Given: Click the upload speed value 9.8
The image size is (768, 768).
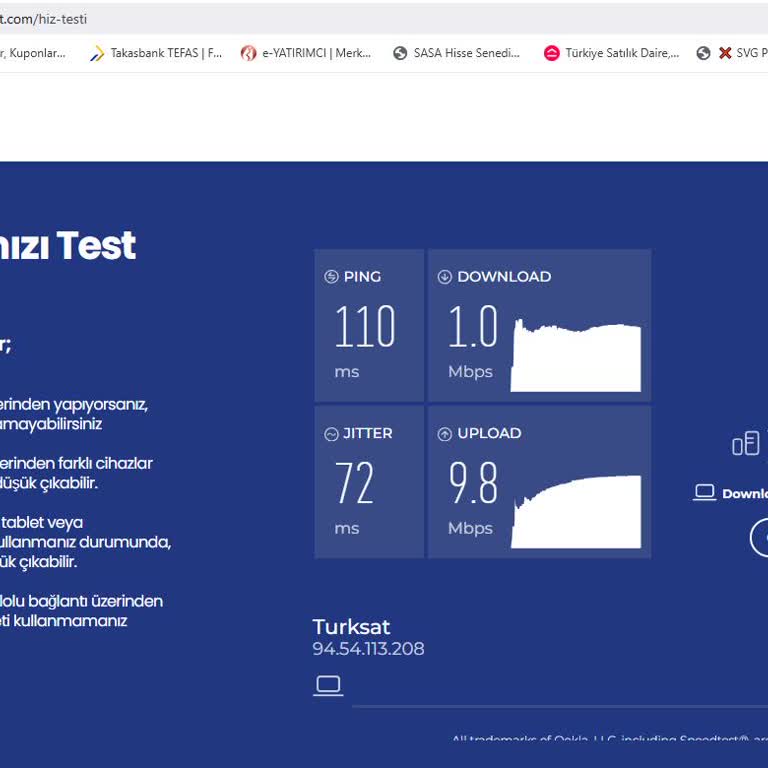Looking at the screenshot, I should coord(473,483).
